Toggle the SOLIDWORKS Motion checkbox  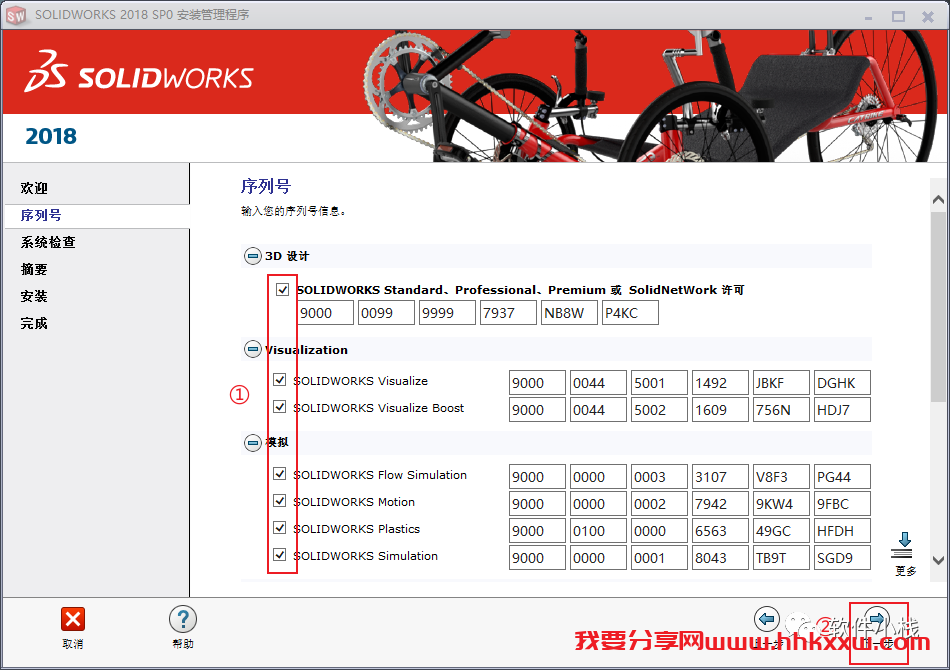[x=279, y=500]
